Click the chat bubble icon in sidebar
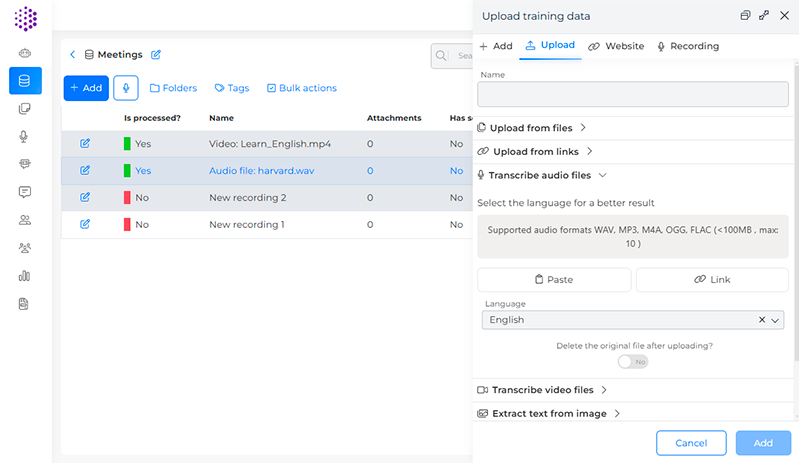Viewport: 800px width, 464px height. pos(25,192)
